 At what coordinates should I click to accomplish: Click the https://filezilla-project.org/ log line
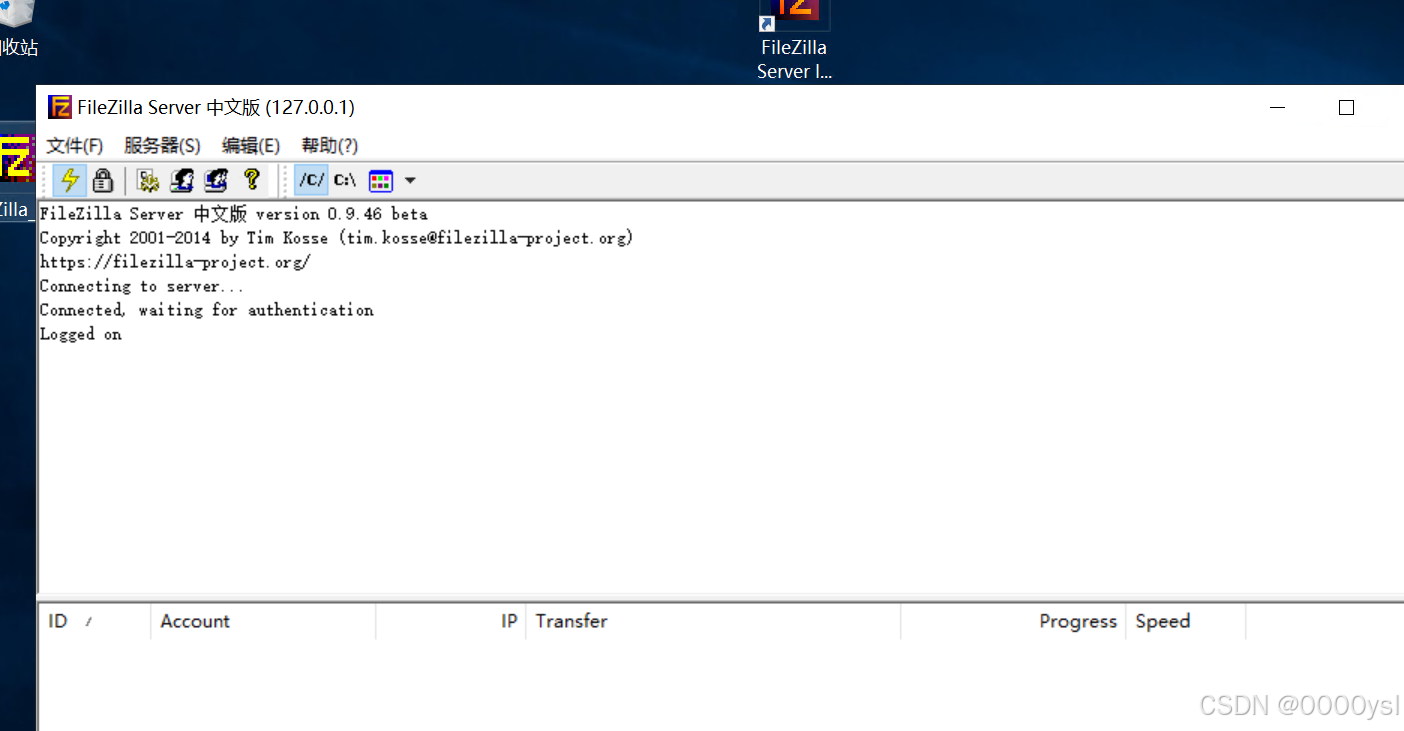click(x=175, y=262)
